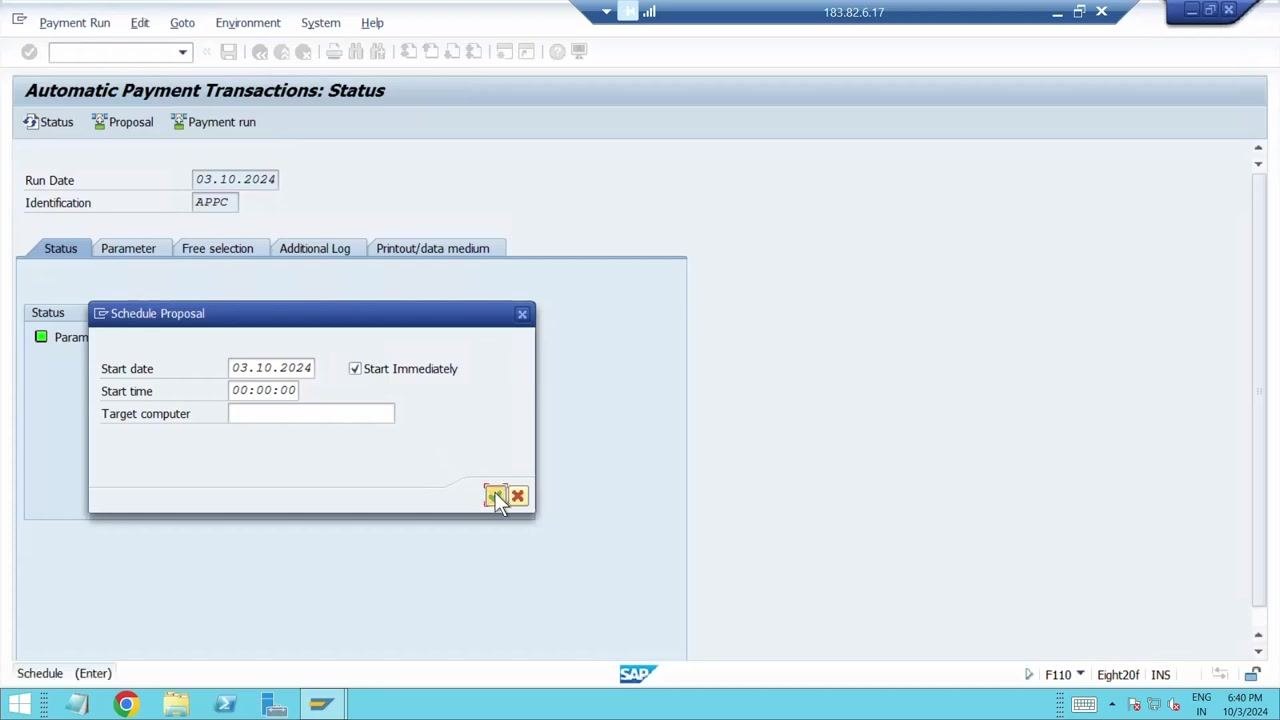Click the Help question mark icon
Screen dimensions: 1280x720
coord(557,52)
